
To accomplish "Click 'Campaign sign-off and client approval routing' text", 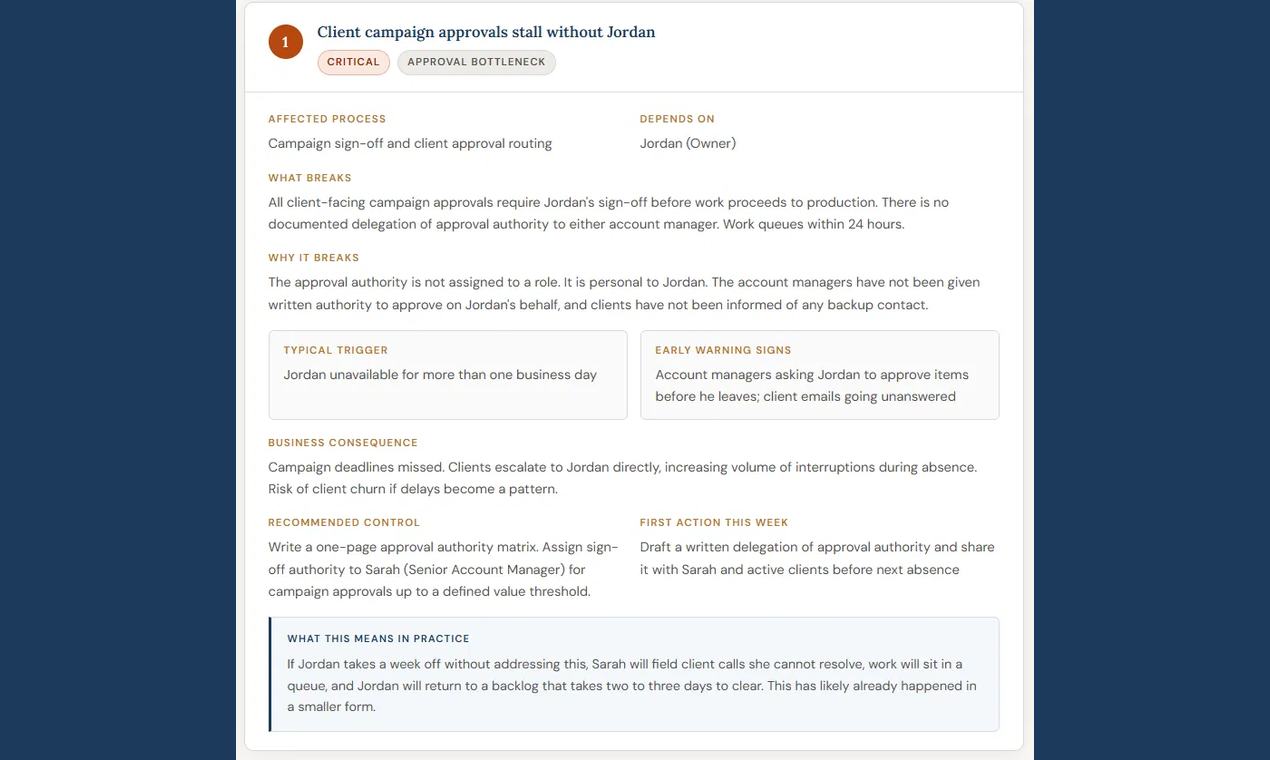I will coord(410,143).
